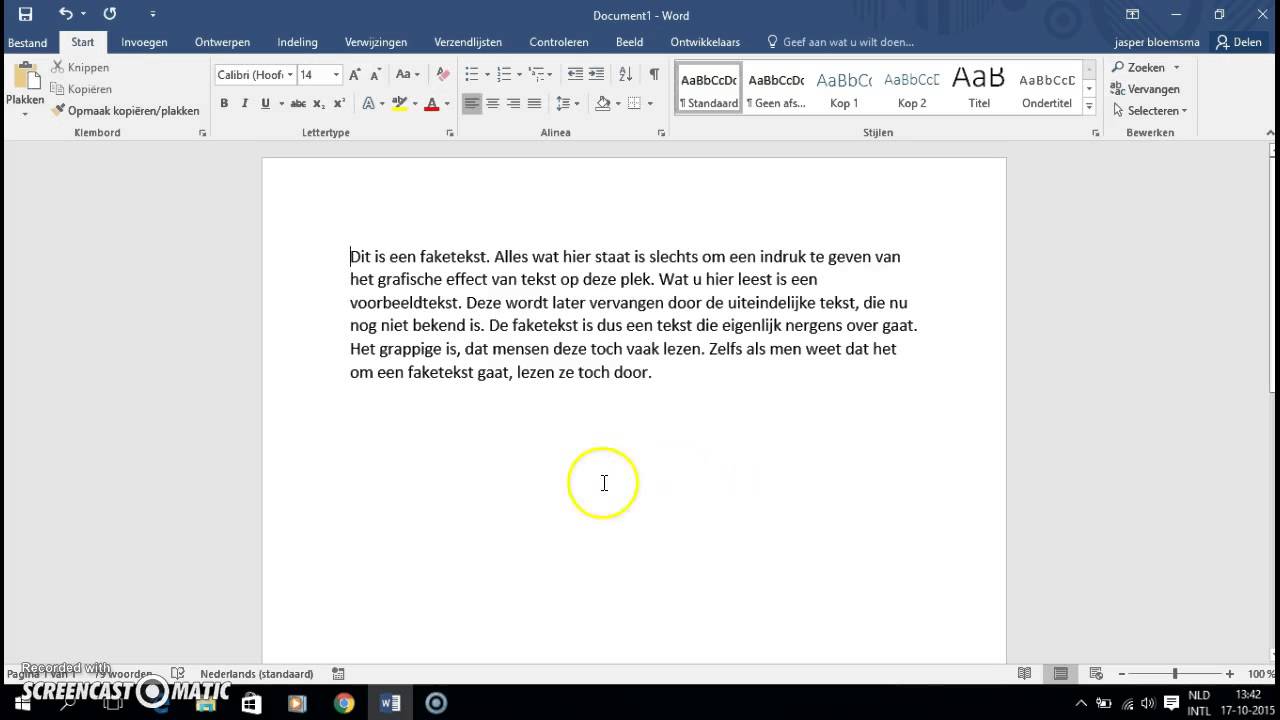
Task: Open the Selecteren dropdown
Action: click(1149, 111)
